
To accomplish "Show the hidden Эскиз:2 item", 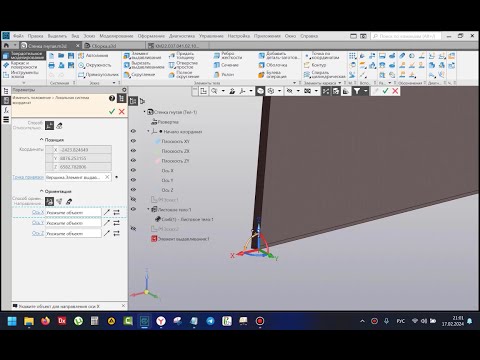I will click(133, 229).
